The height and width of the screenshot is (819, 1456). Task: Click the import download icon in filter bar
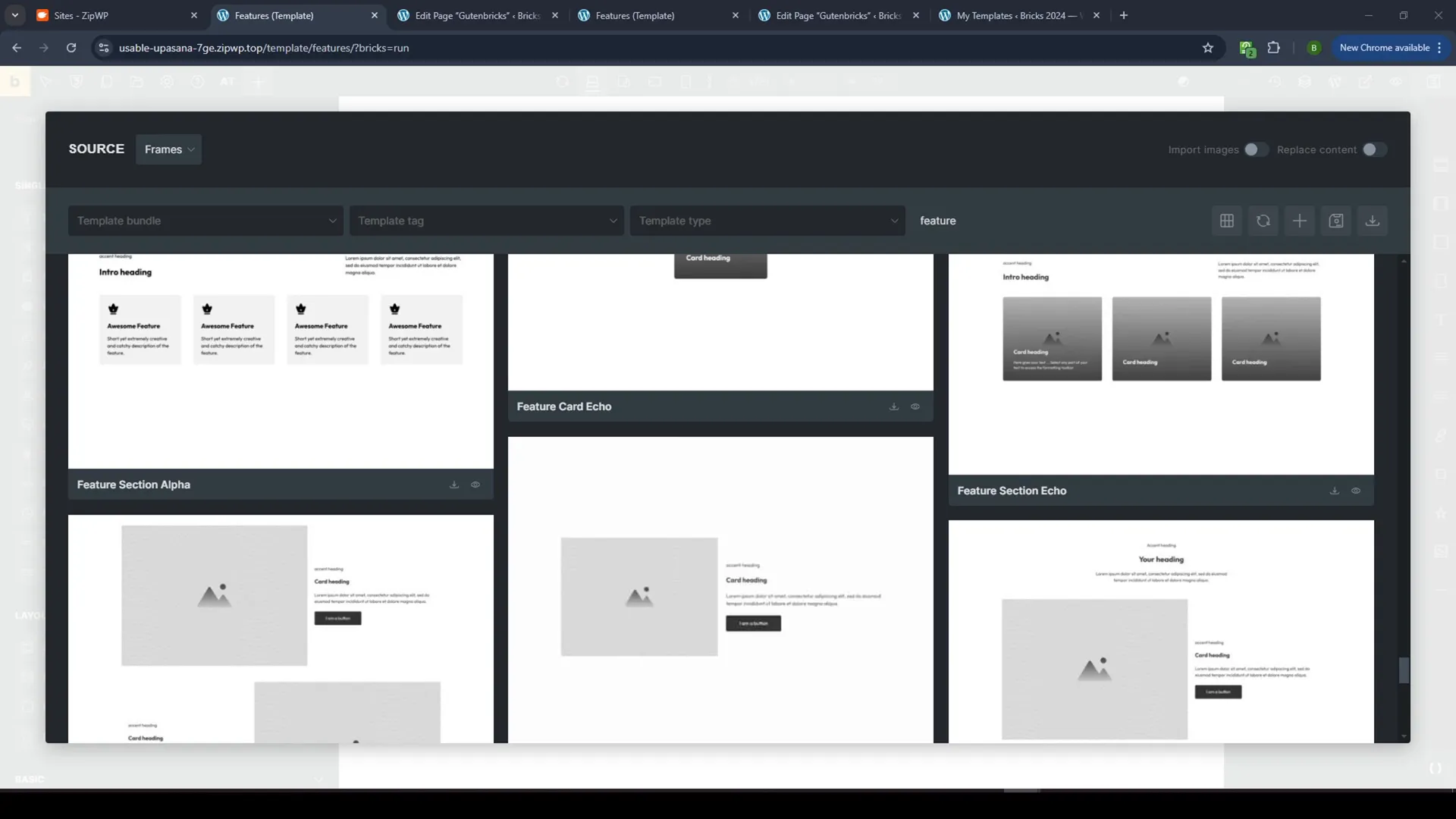(x=1372, y=221)
